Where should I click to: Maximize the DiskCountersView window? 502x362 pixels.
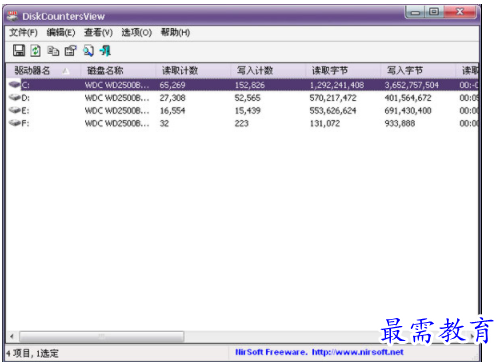click(434, 12)
